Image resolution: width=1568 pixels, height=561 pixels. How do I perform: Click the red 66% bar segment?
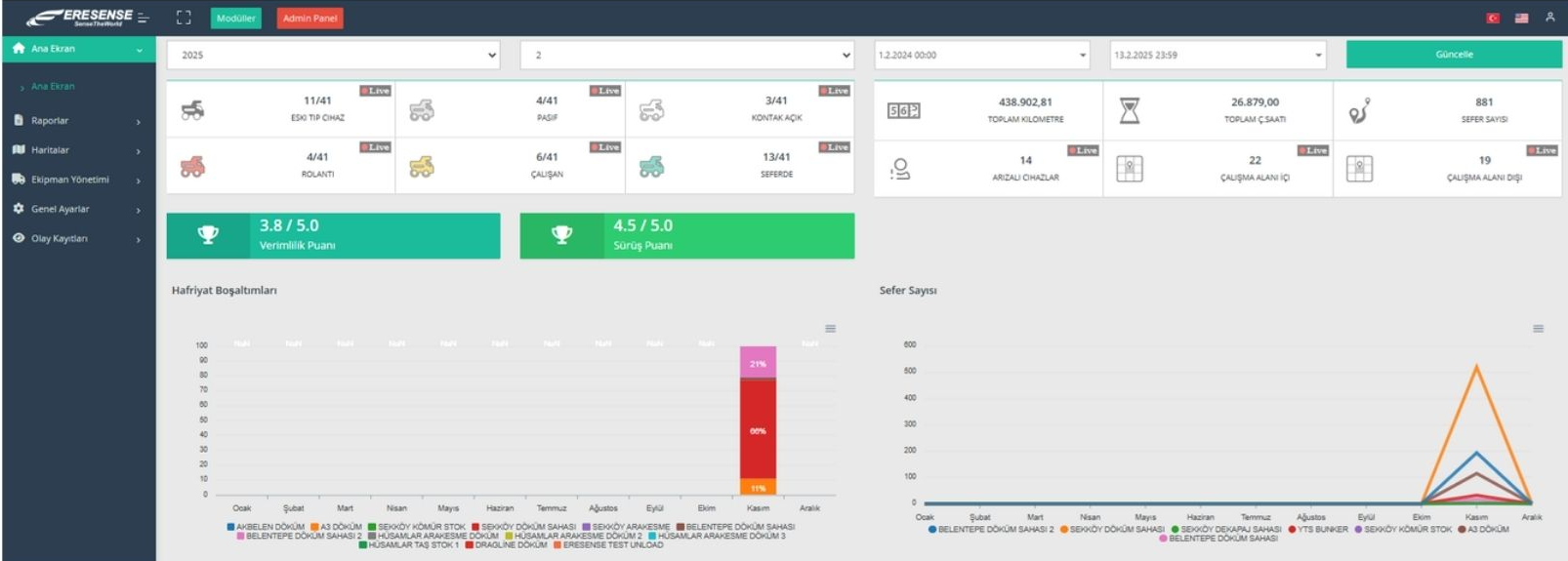coord(758,429)
